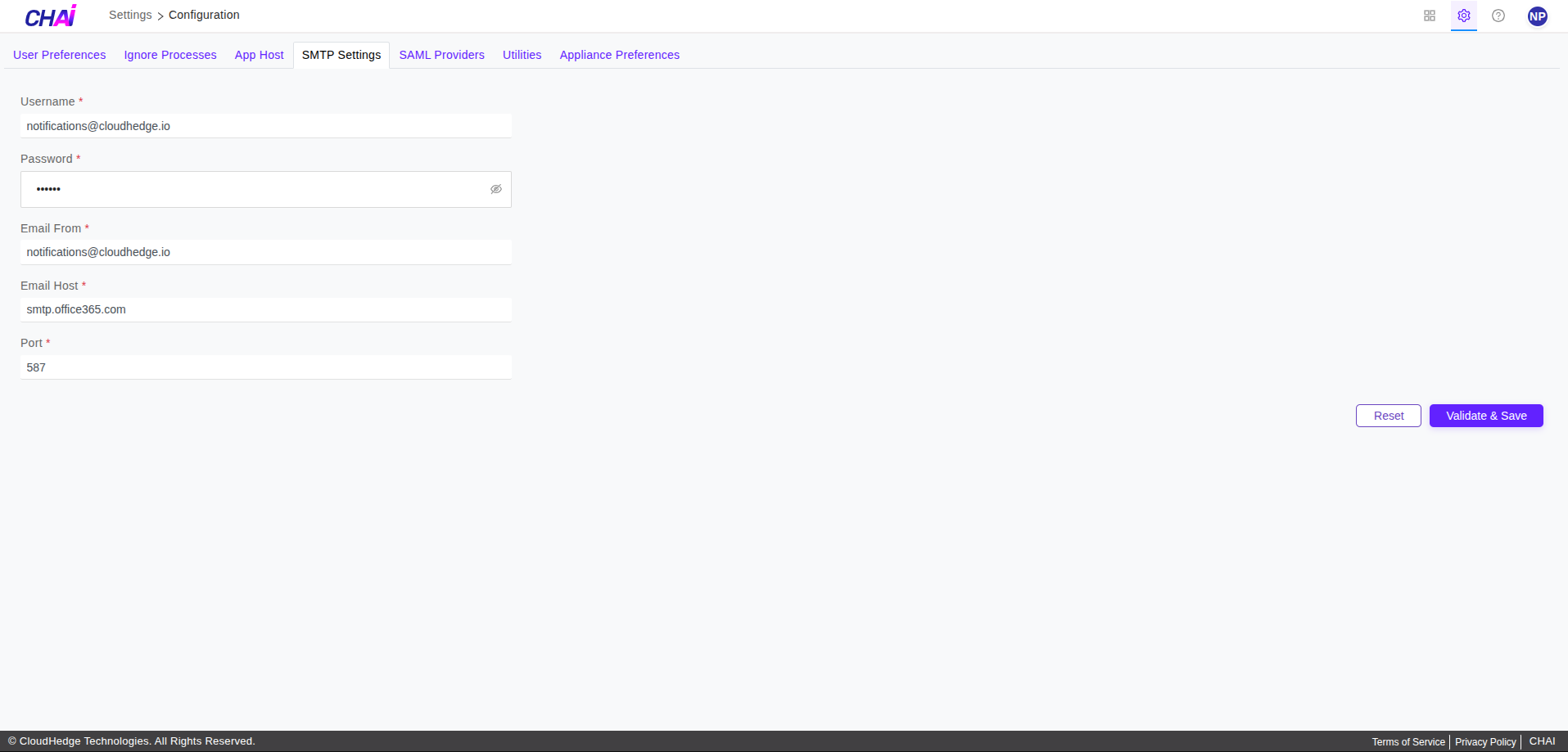Click the settings gear icon
The width and height of the screenshot is (1568, 752).
pyautogui.click(x=1464, y=16)
